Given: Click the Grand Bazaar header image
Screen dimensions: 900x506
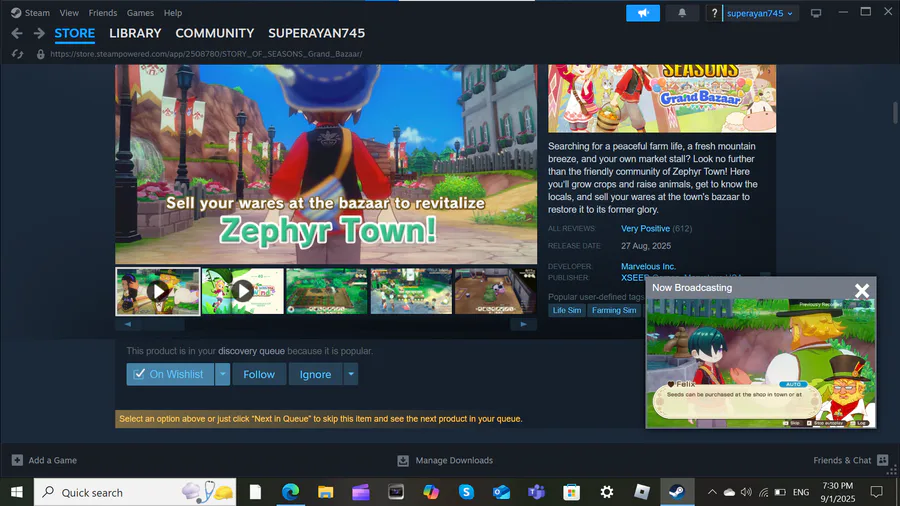Looking at the screenshot, I should [662, 99].
